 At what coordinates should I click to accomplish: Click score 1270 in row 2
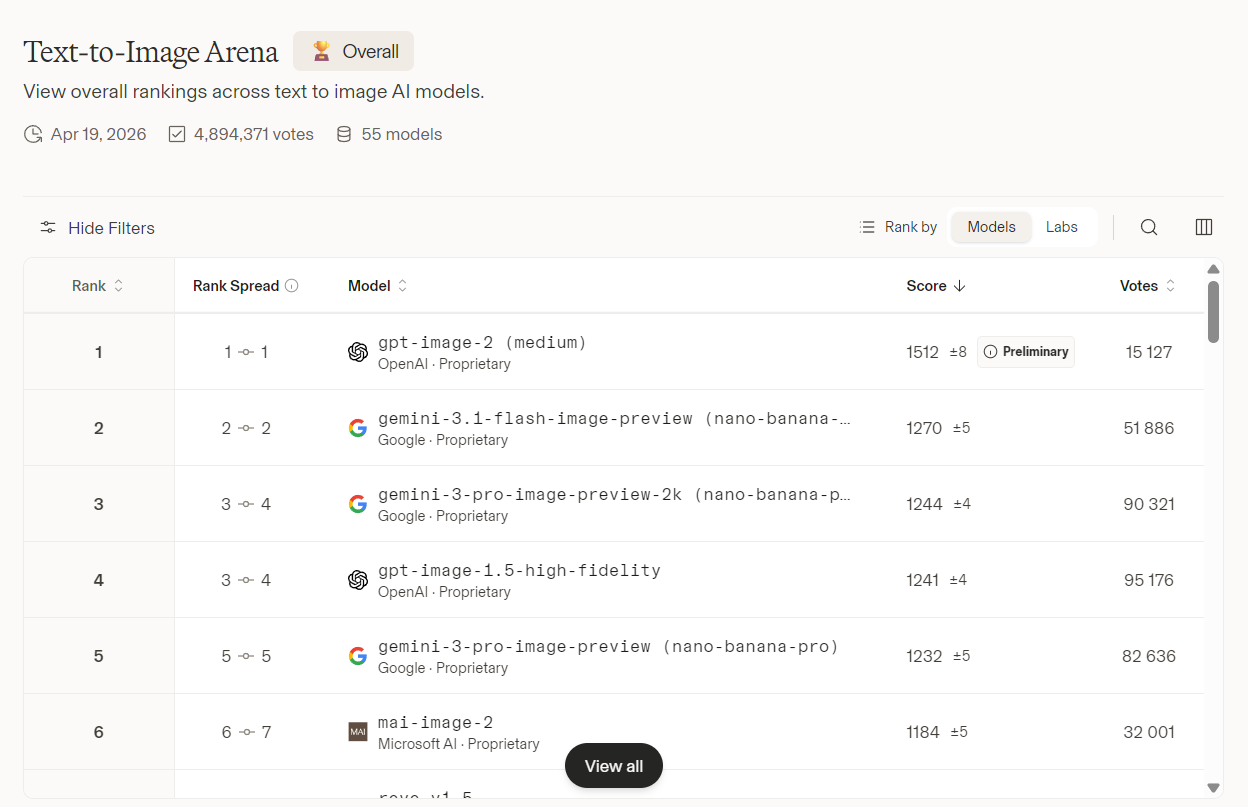tap(924, 428)
